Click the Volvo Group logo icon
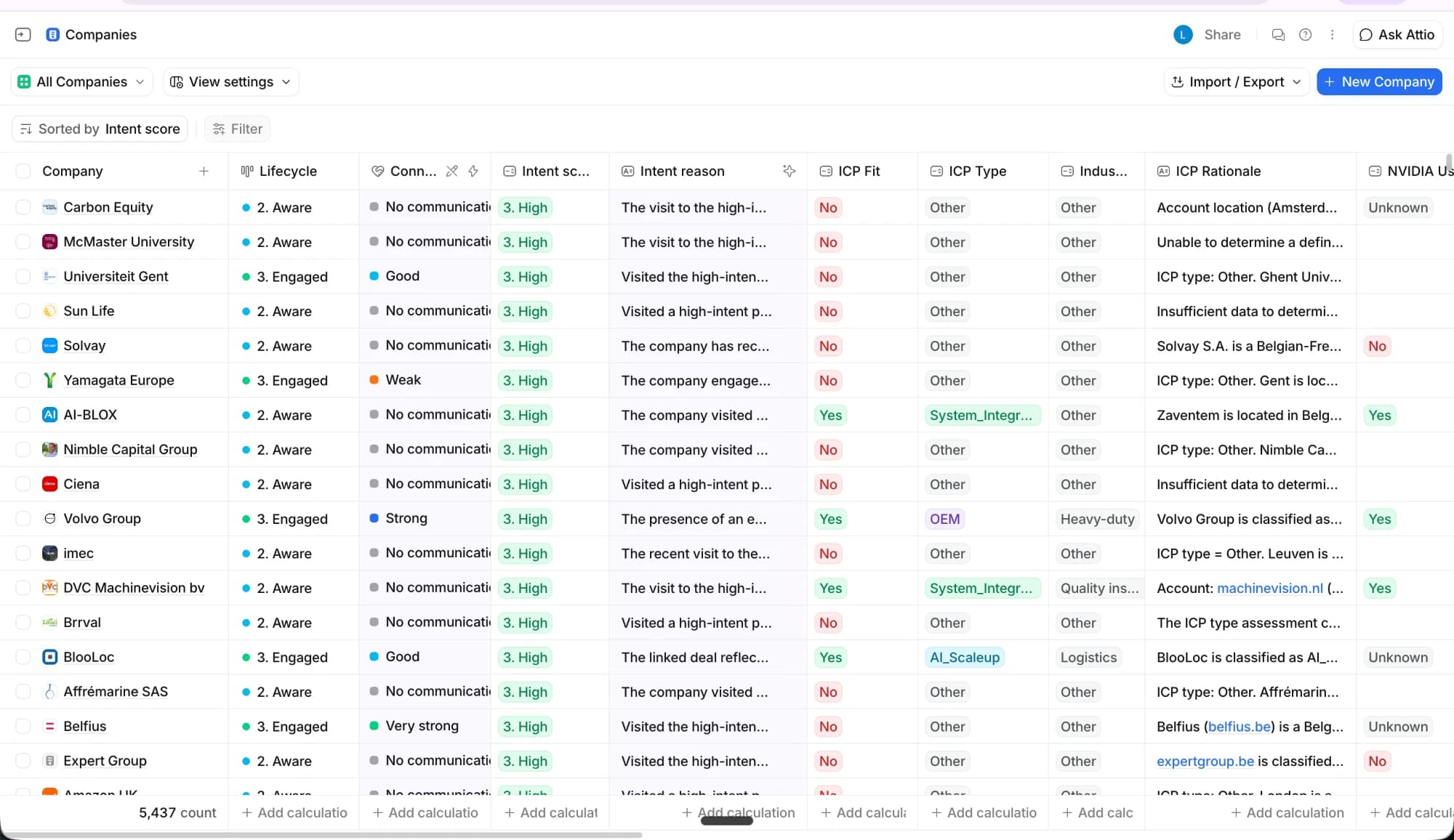Screen dimensions: 1454x840 coord(49,519)
